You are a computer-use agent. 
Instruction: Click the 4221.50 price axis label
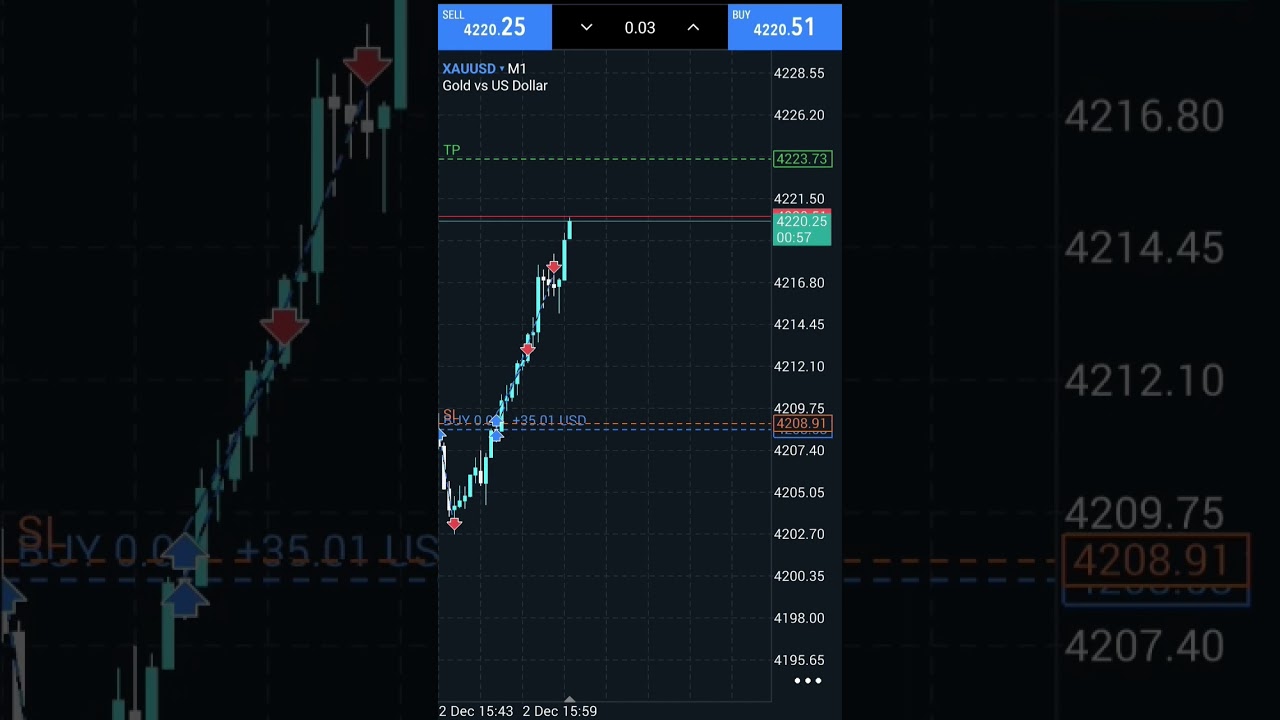point(799,199)
